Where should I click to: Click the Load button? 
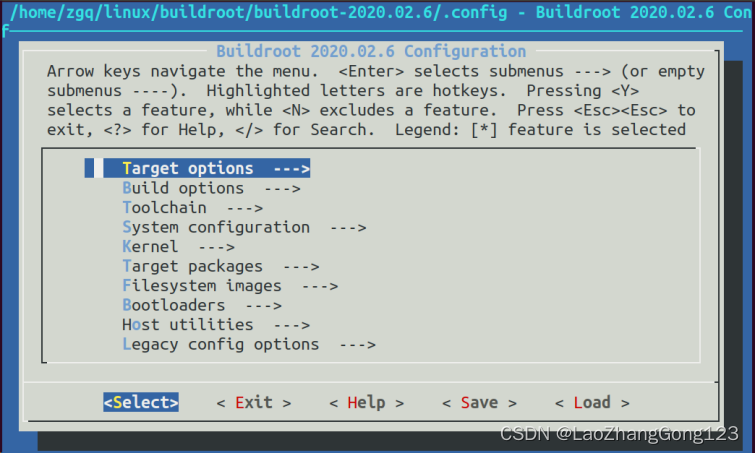tap(592, 402)
